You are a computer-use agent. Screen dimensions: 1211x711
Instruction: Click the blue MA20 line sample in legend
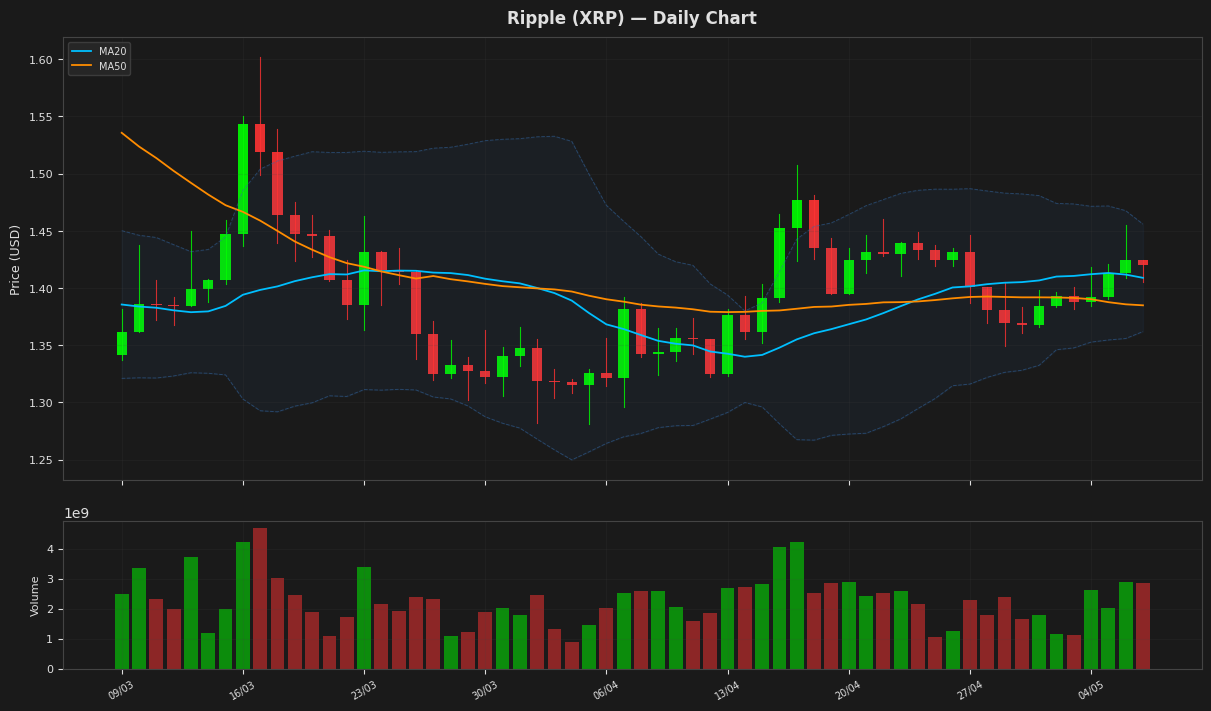[82, 51]
